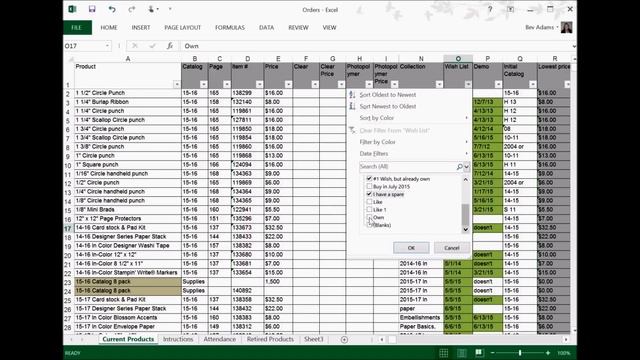Open Ribbon Display Options icon
This screenshot has width=640, height=360.
click(510, 9)
